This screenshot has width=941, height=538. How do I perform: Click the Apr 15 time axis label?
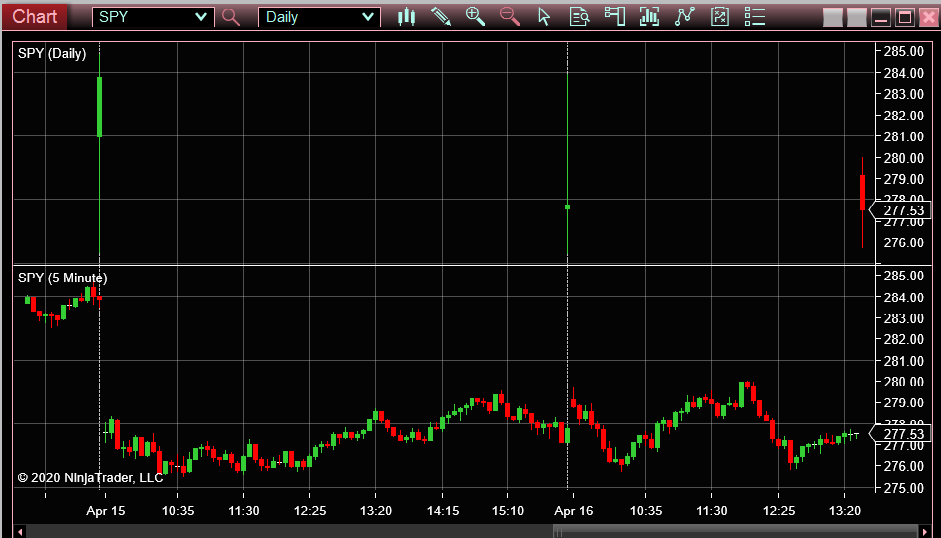click(106, 511)
